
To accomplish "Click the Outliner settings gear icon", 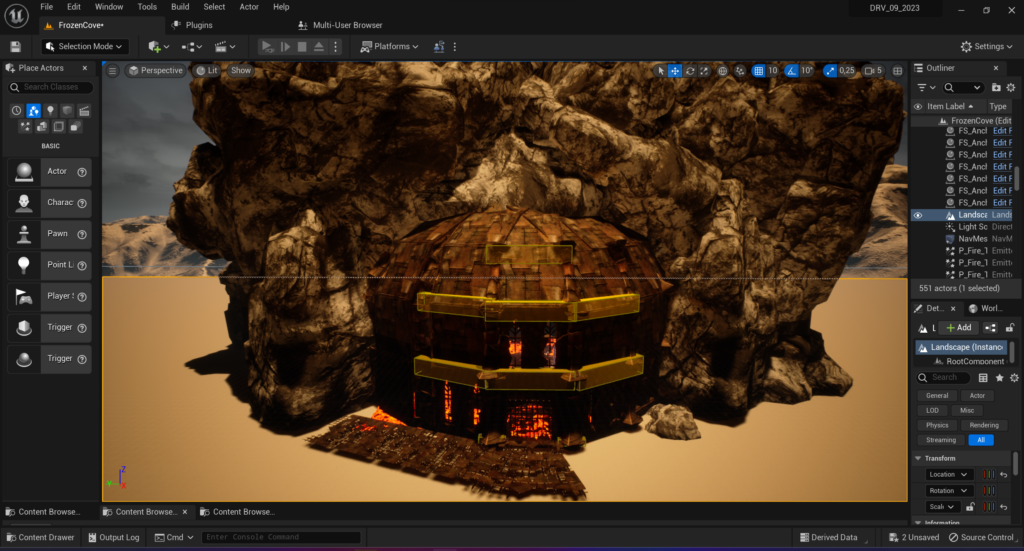I will pos(1011,88).
